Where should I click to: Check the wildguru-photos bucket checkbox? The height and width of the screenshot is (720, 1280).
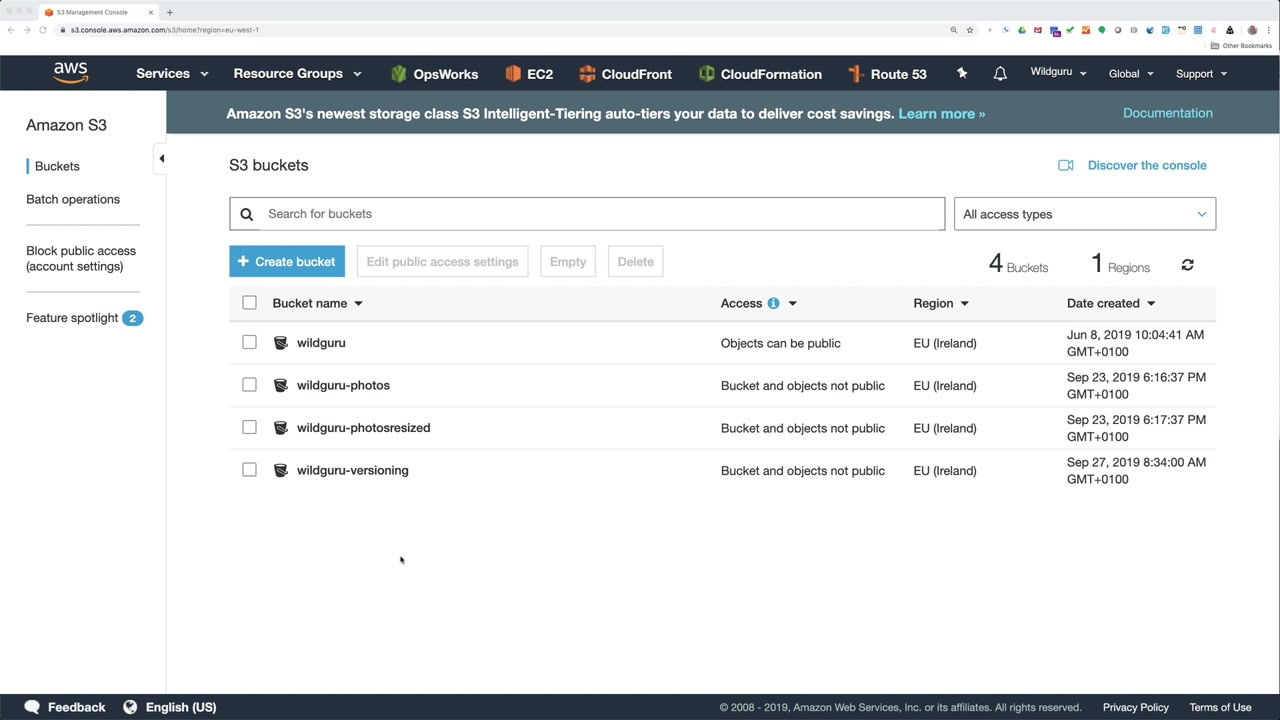pyautogui.click(x=249, y=385)
